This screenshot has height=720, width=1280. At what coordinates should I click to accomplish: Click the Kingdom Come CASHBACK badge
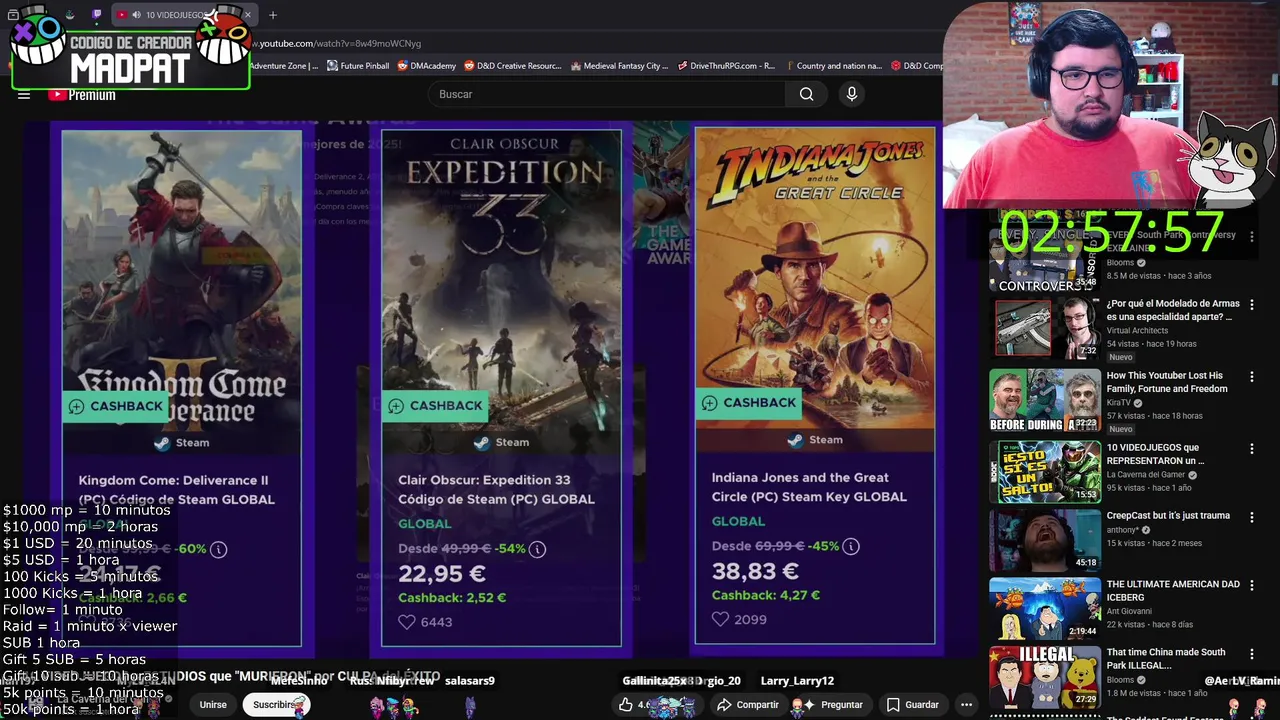(116, 405)
